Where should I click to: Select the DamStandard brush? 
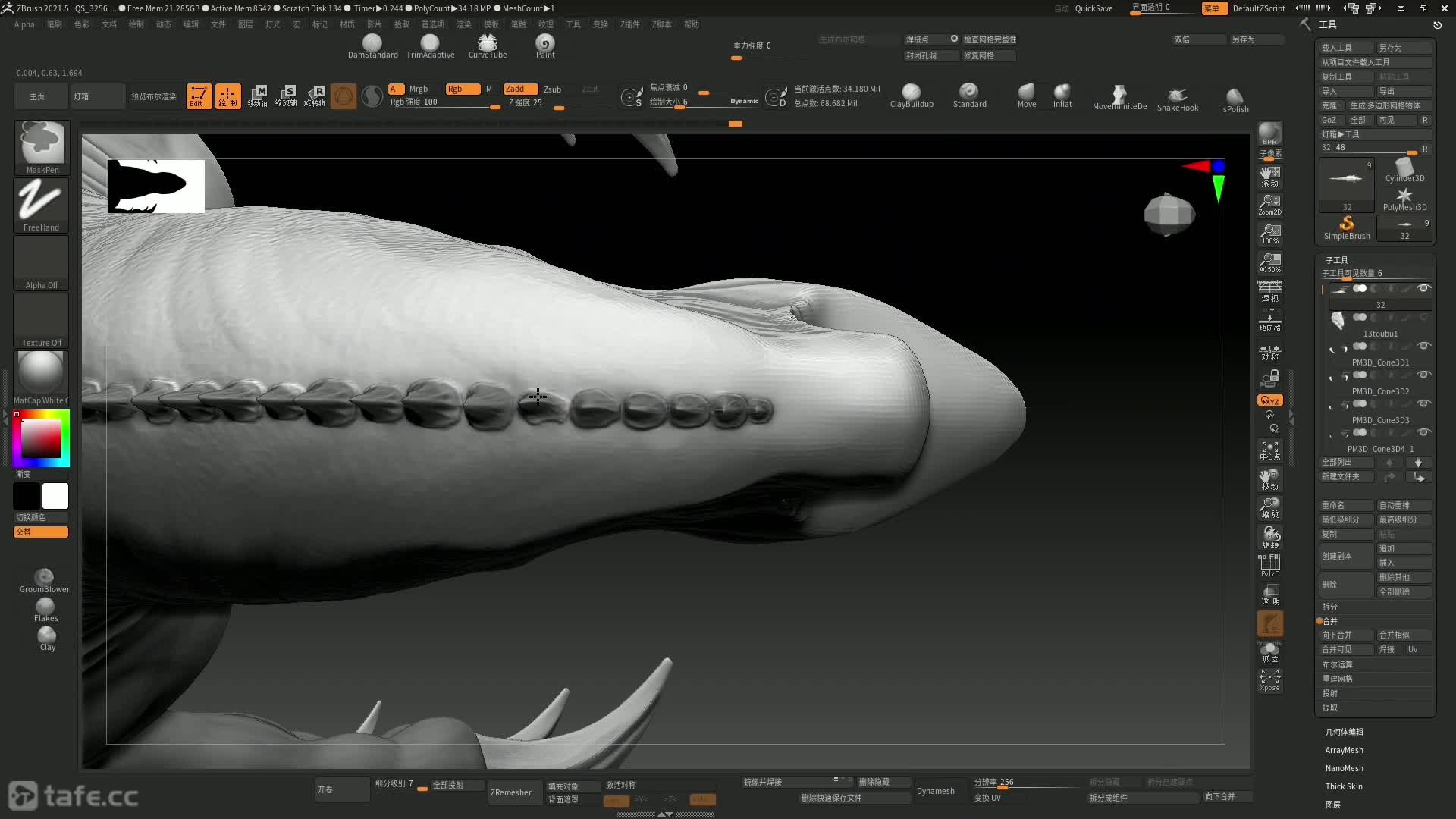point(372,46)
